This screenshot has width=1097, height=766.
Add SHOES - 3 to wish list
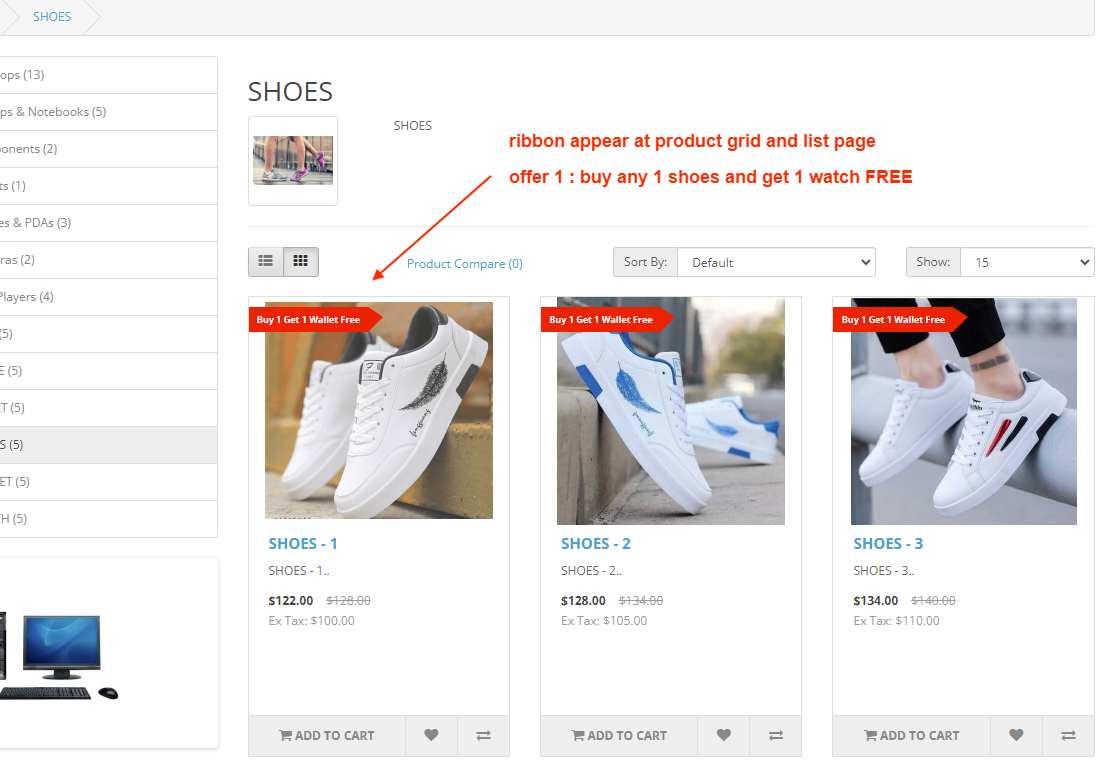point(1016,735)
